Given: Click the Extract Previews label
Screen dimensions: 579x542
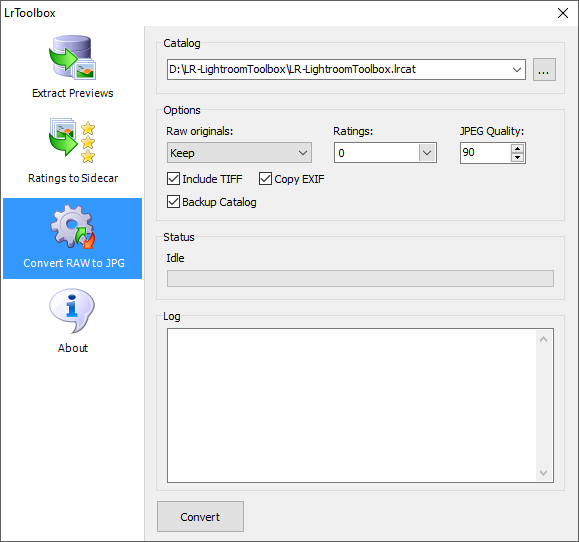Looking at the screenshot, I should click(x=72, y=93).
